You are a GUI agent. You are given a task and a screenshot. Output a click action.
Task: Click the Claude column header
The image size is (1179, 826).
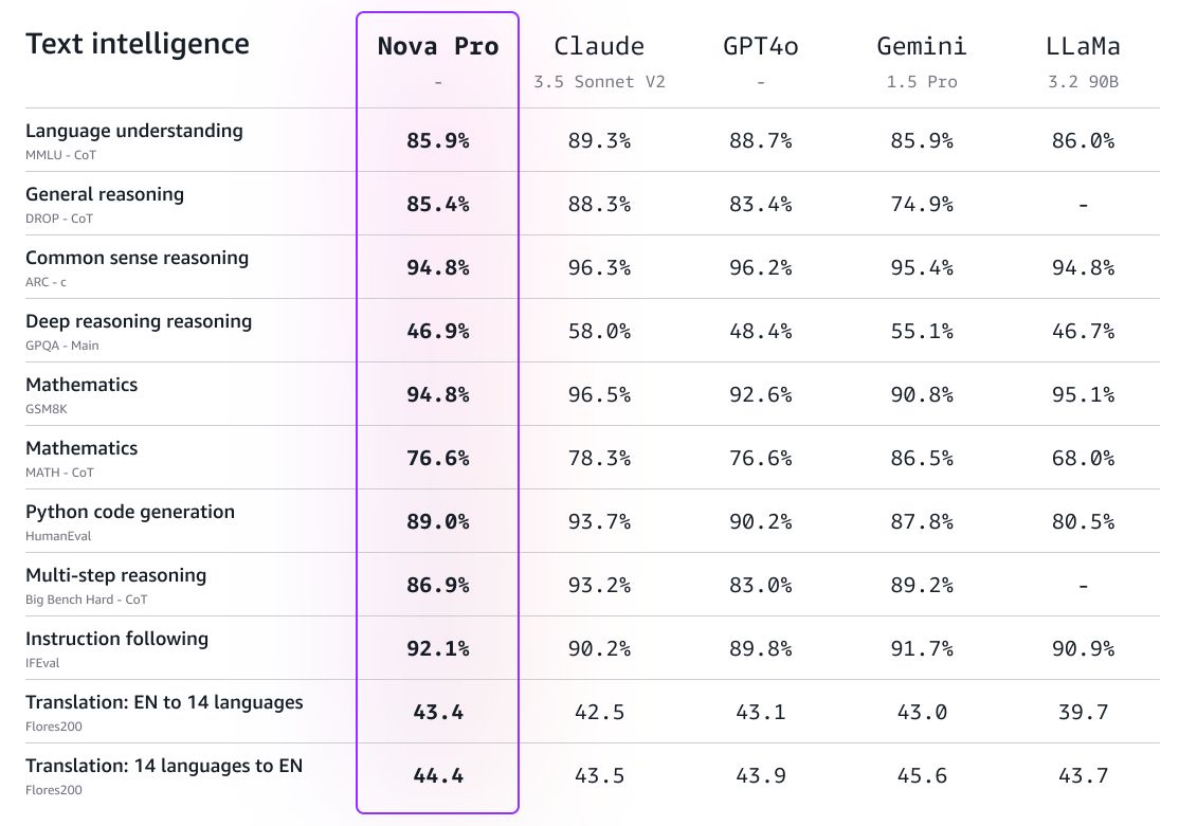pyautogui.click(x=599, y=47)
